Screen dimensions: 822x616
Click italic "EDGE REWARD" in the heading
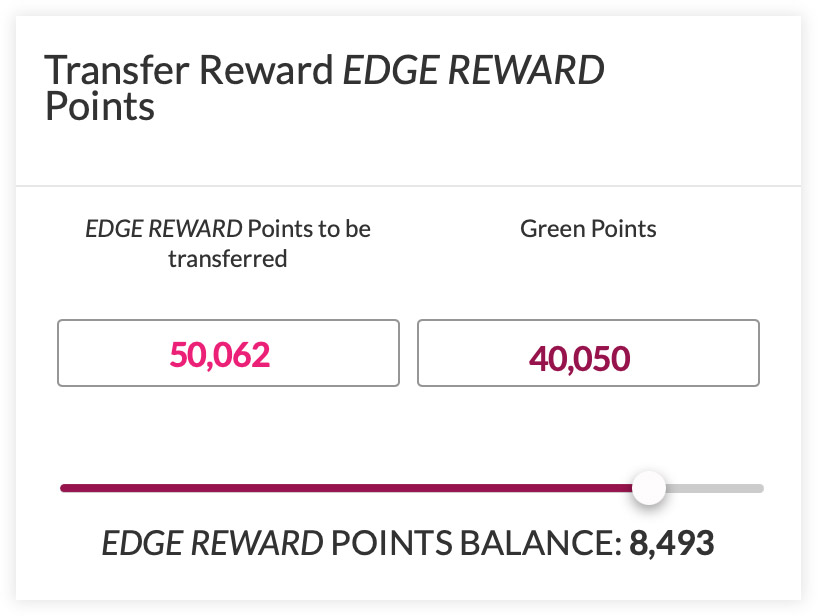tap(473, 70)
